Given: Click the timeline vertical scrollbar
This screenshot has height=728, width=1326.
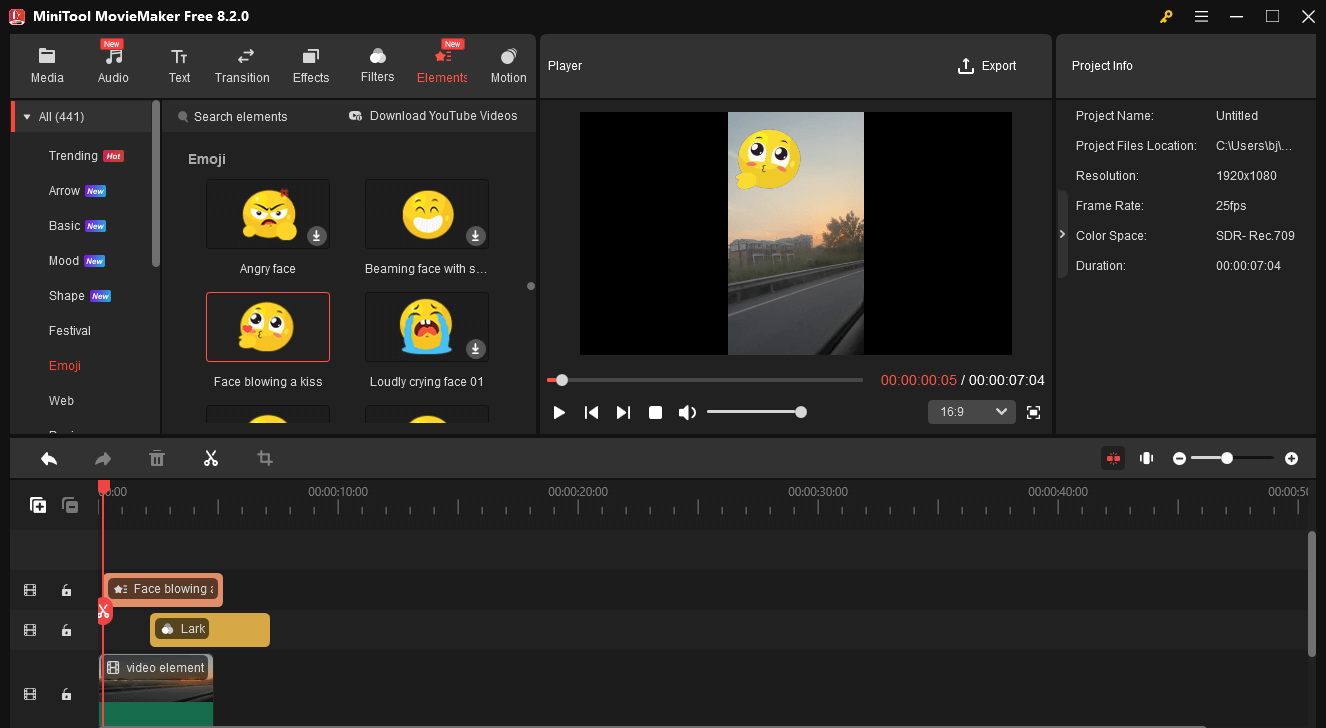Looking at the screenshot, I should 1312,594.
